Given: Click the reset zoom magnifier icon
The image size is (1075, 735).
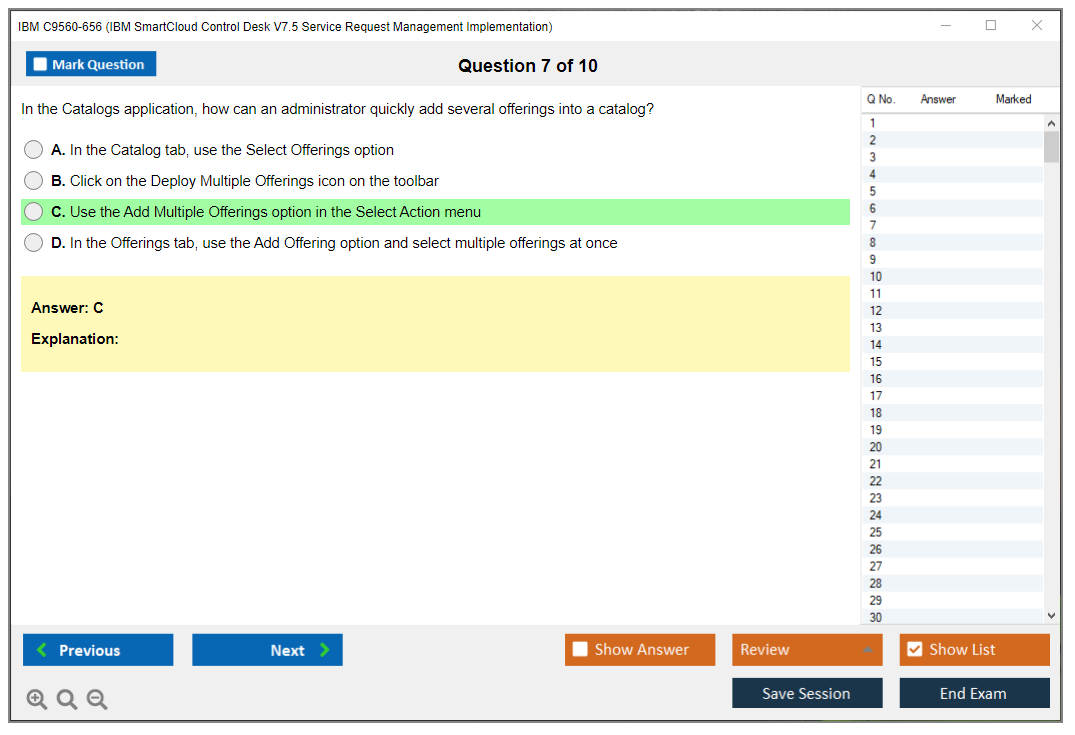Looking at the screenshot, I should (67, 700).
